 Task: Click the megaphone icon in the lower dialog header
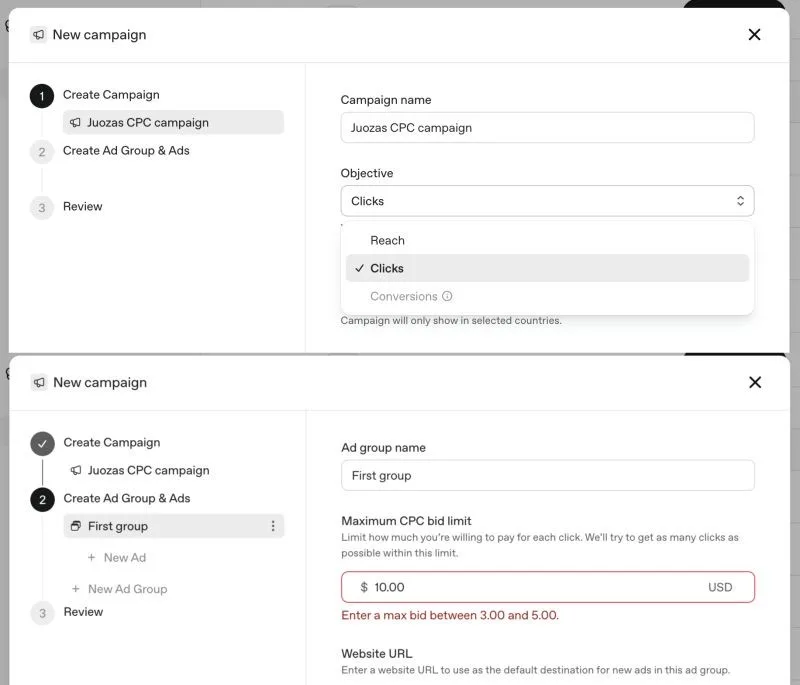point(39,383)
